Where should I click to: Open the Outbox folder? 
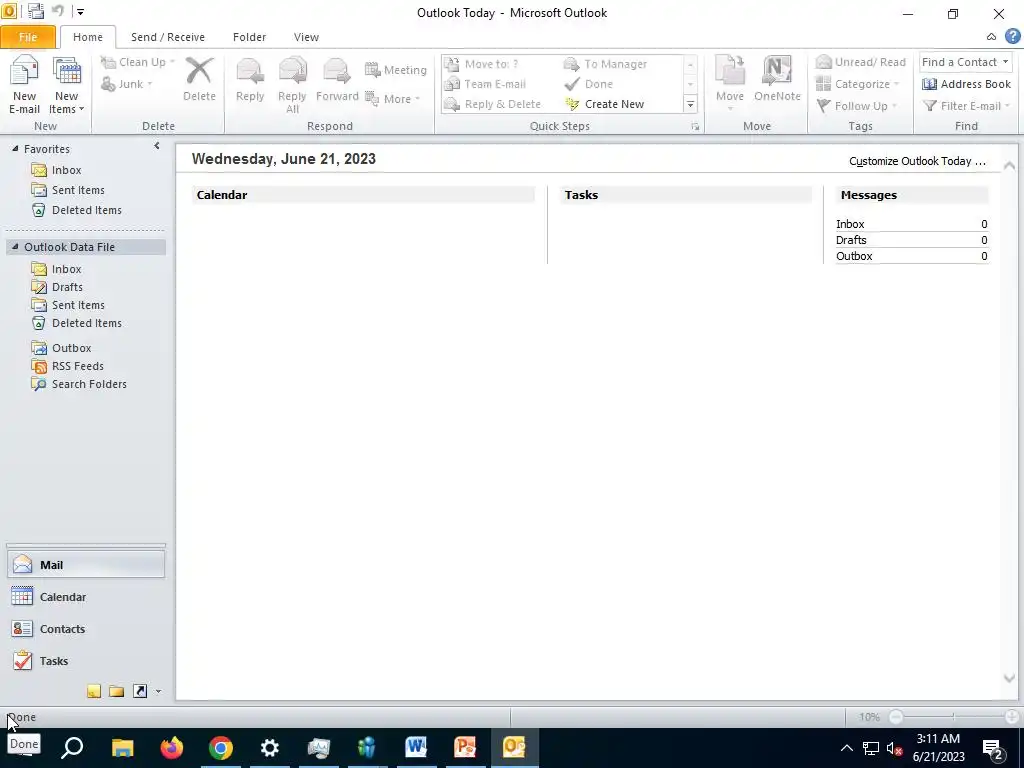[61, 348]
